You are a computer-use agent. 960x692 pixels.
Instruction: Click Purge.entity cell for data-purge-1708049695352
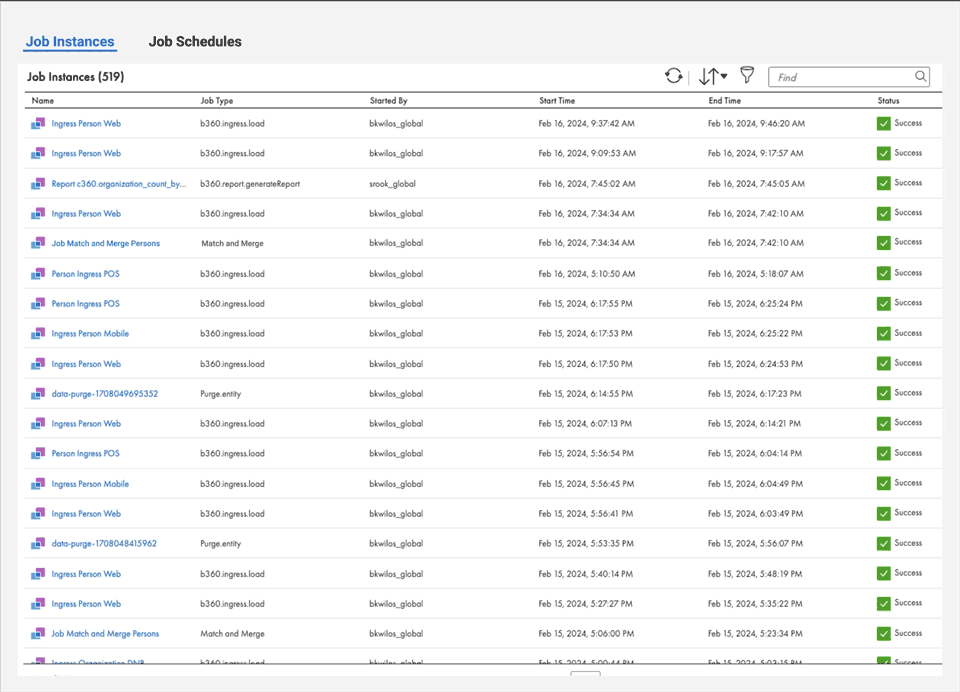[x=220, y=394]
